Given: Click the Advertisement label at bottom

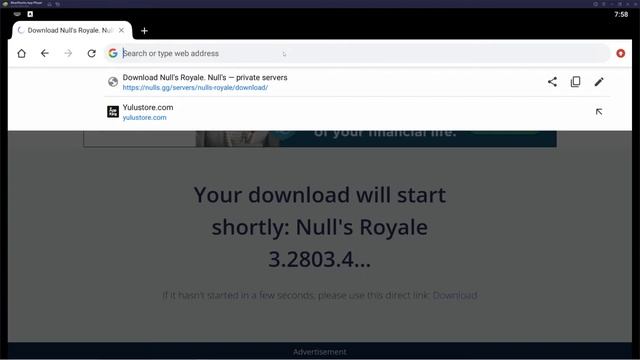Looking at the screenshot, I should (x=320, y=352).
